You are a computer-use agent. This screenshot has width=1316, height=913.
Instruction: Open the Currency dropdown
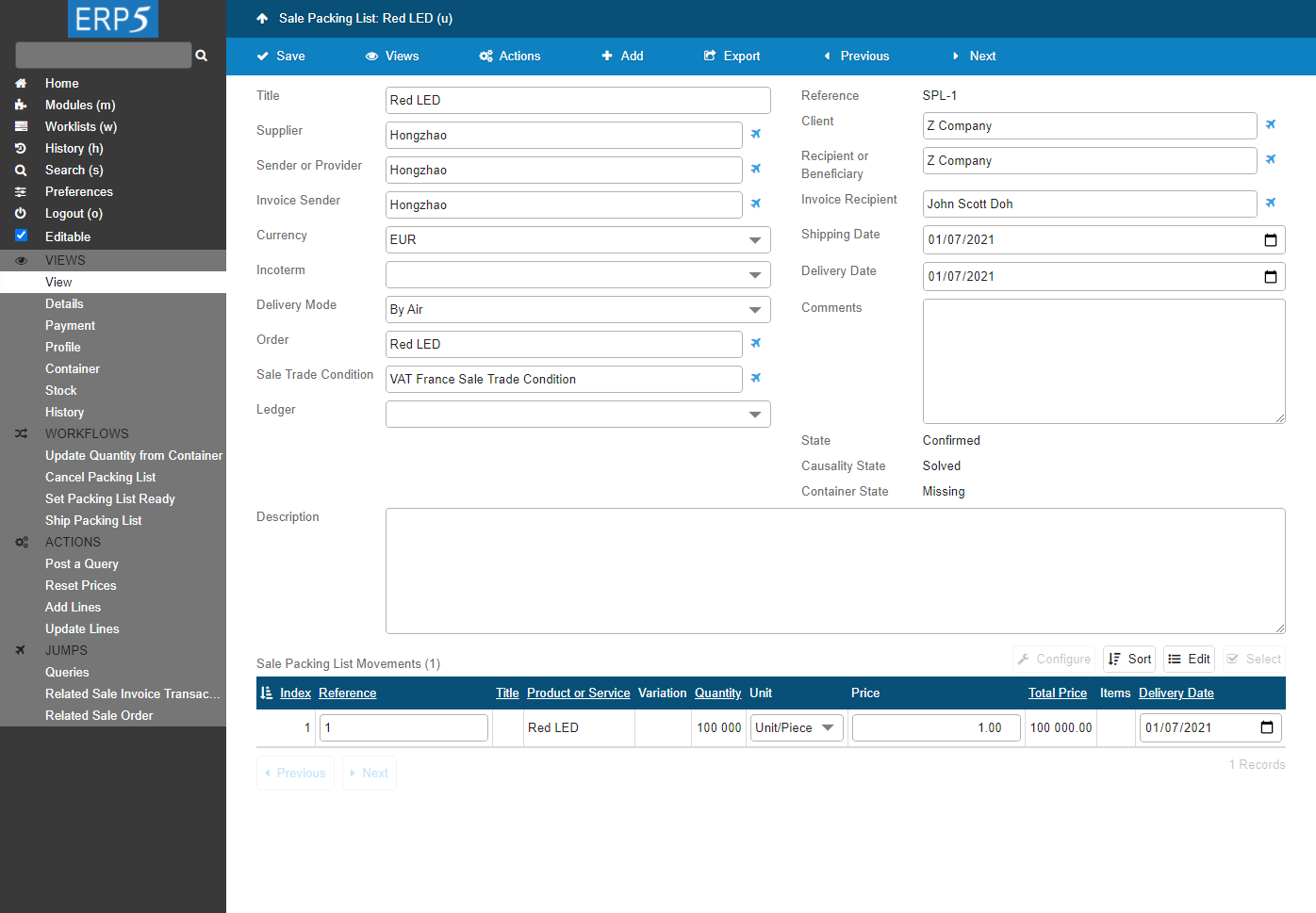pyautogui.click(x=578, y=239)
